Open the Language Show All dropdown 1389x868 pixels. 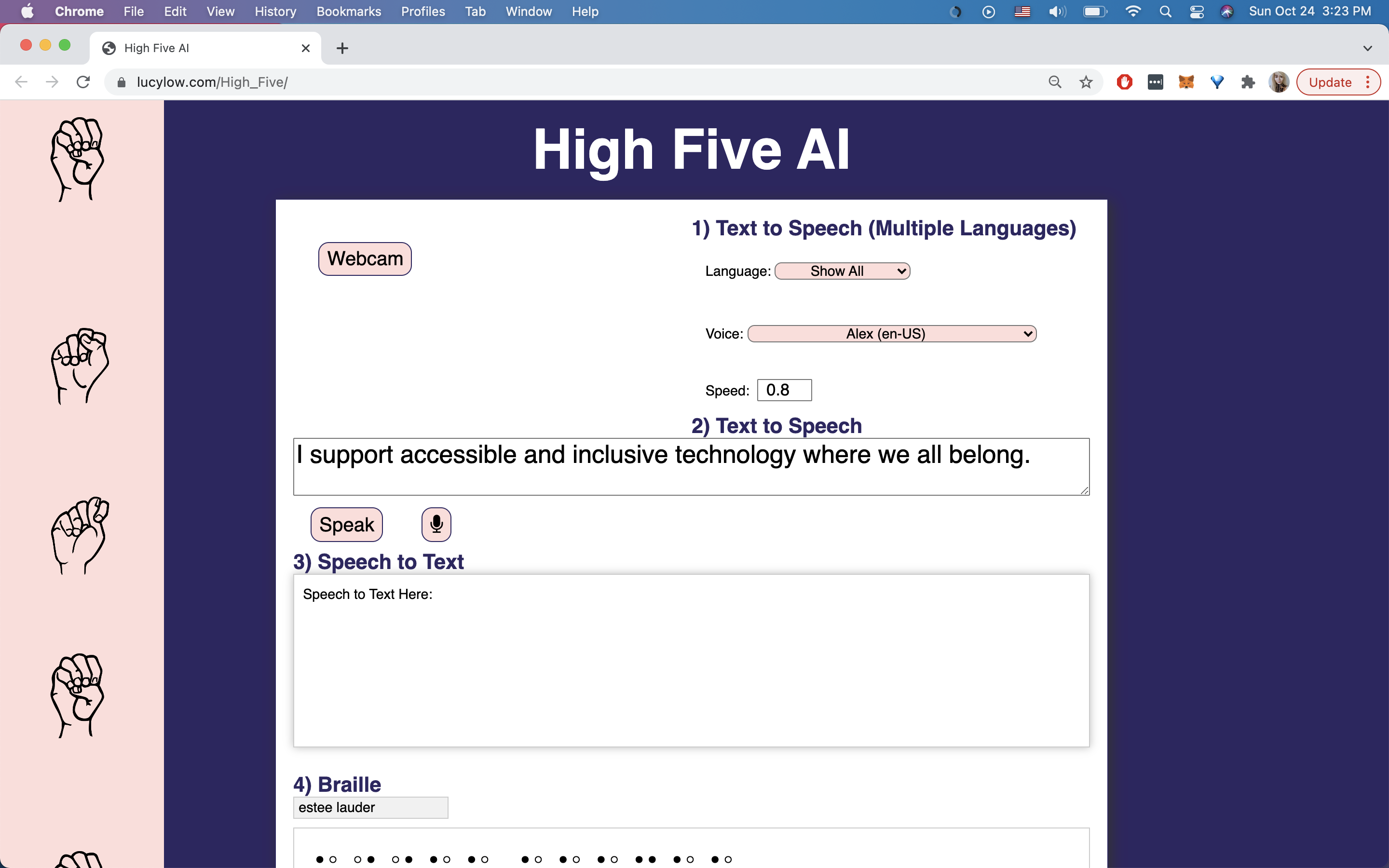point(842,271)
